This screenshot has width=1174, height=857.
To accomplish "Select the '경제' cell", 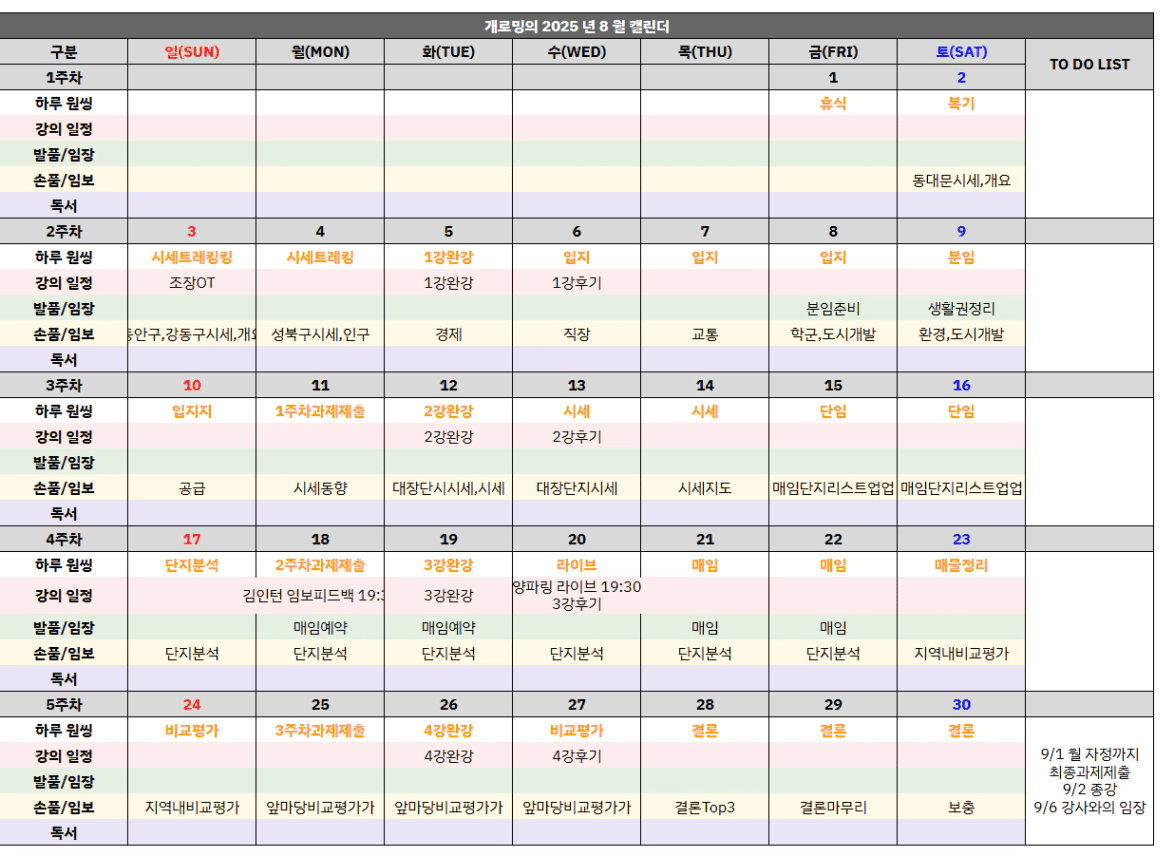I will (x=448, y=334).
